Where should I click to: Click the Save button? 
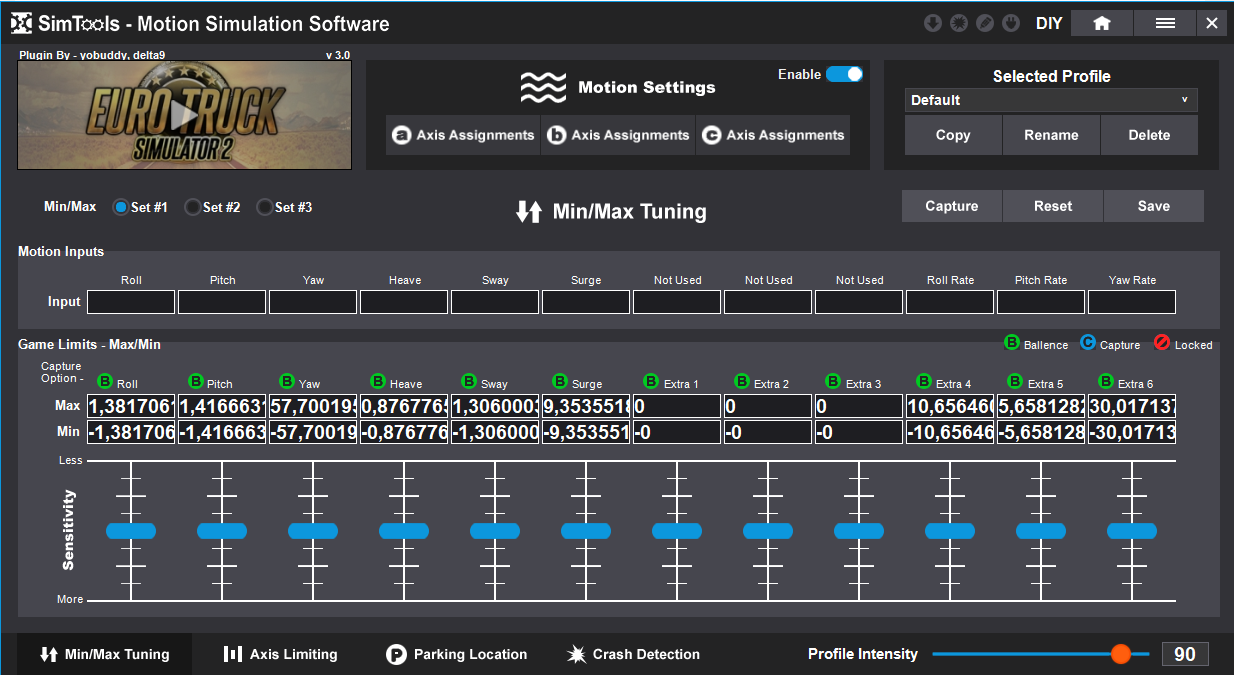1153,206
